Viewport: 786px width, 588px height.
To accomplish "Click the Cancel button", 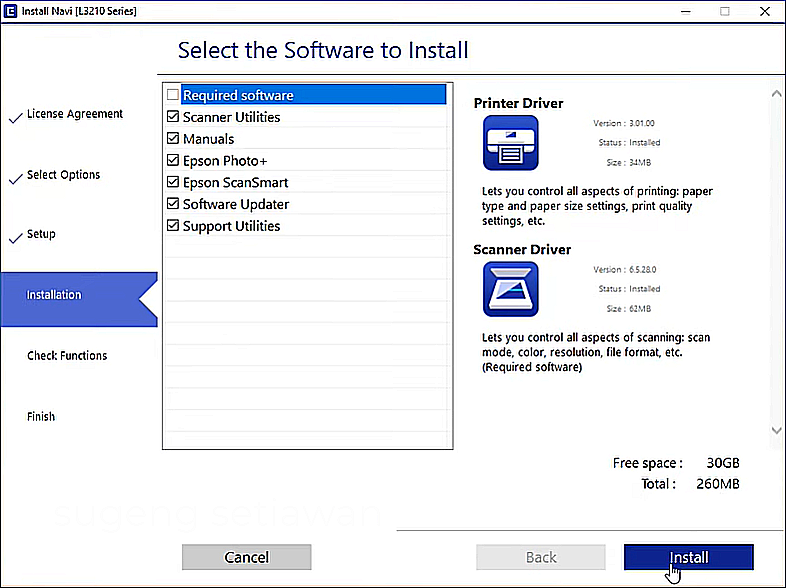I will click(x=246, y=557).
